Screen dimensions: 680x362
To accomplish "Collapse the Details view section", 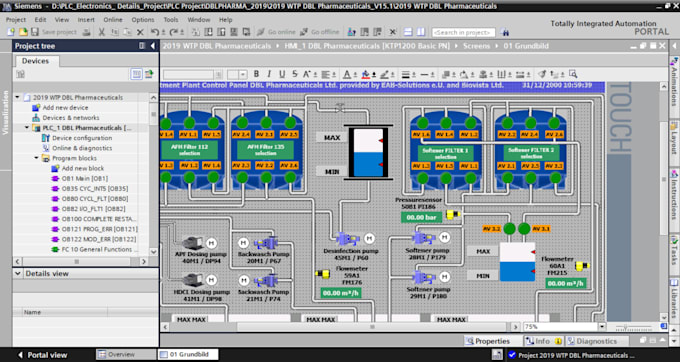I will pyautogui.click(x=18, y=274).
